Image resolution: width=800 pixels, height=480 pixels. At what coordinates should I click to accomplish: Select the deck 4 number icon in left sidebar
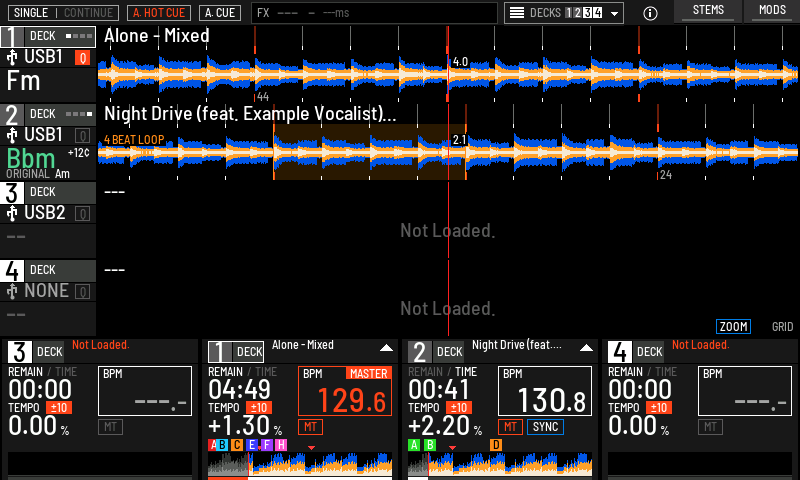point(12,271)
